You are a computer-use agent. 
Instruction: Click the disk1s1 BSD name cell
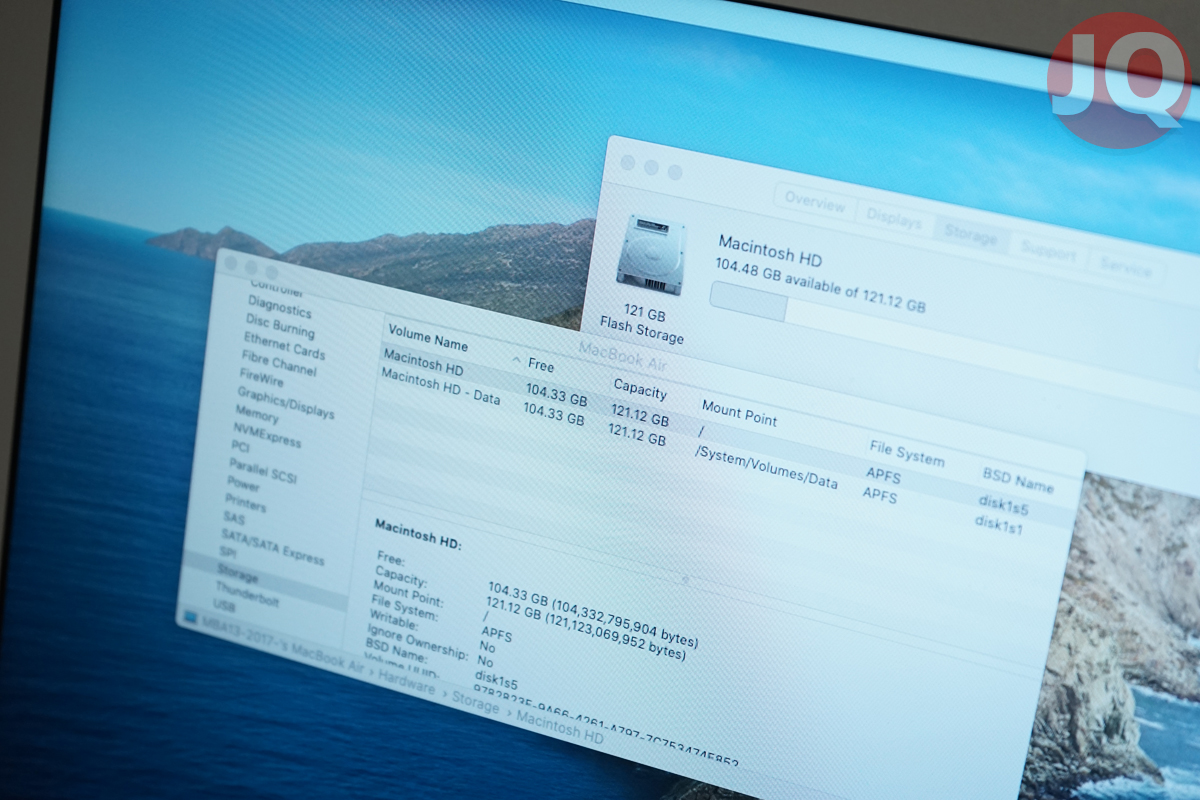click(999, 524)
